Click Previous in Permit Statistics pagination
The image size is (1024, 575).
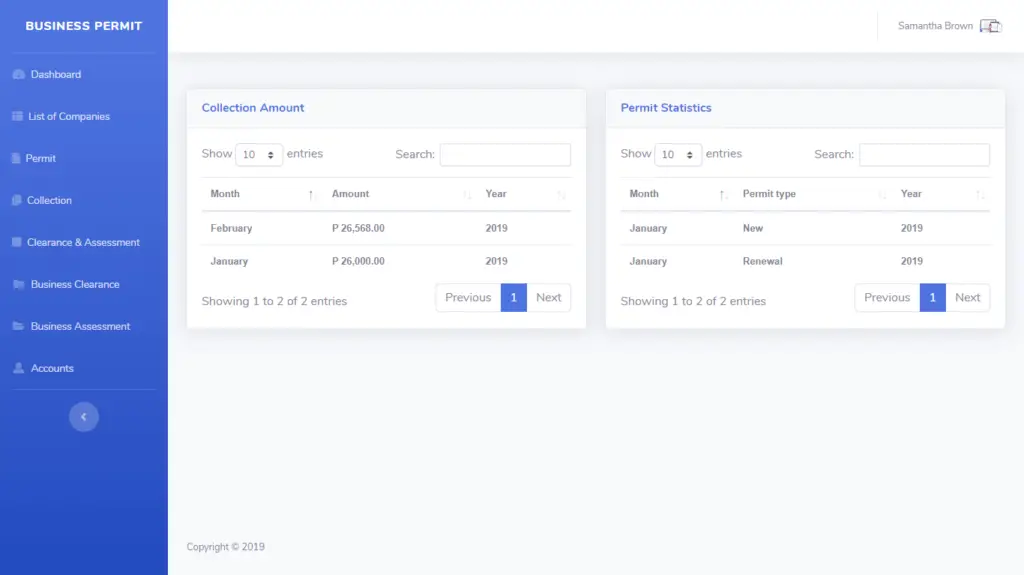[886, 298]
